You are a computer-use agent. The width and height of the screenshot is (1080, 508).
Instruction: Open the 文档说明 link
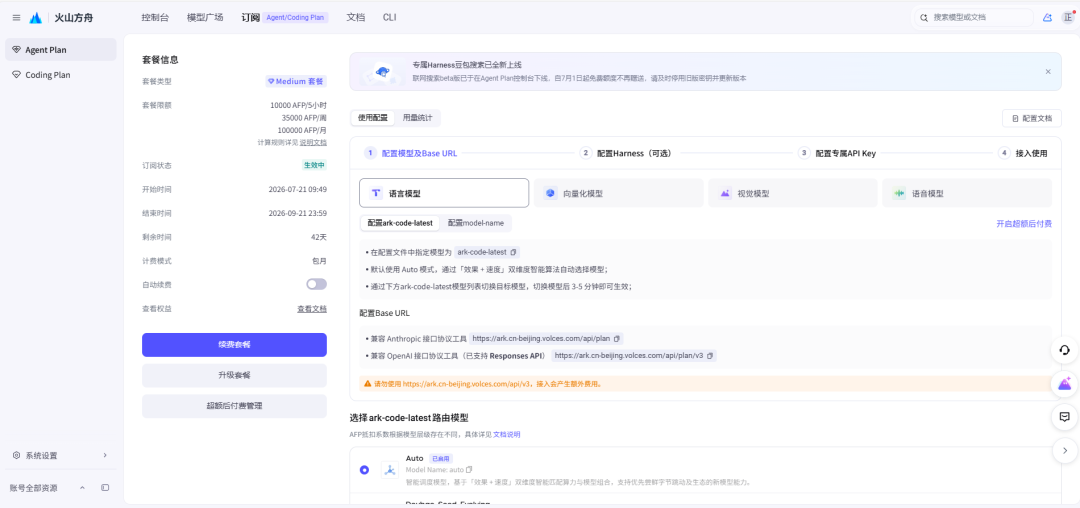tap(506, 434)
